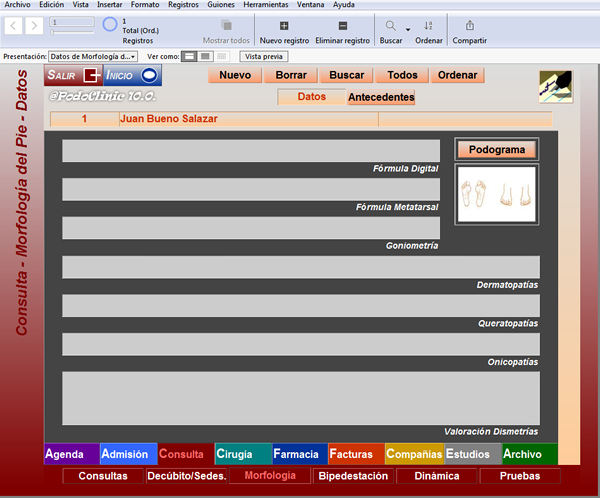Switch to the Antecedentes tab

pos(381,97)
